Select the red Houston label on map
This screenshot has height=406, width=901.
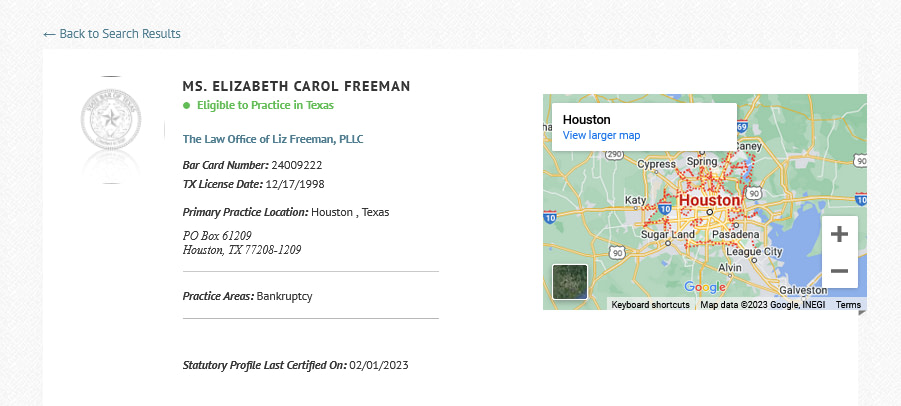(x=709, y=200)
